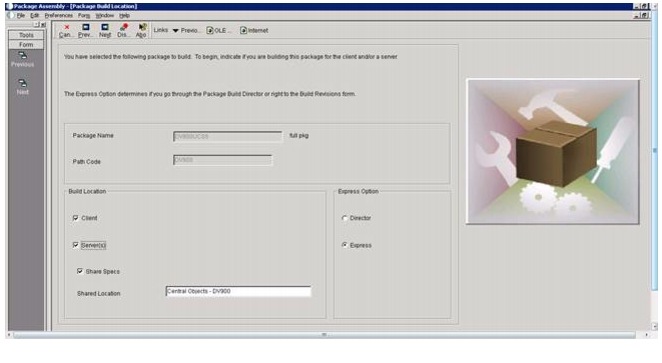The width and height of the screenshot is (662, 363).
Task: Click the application icon in title bar
Action: coord(9,6)
